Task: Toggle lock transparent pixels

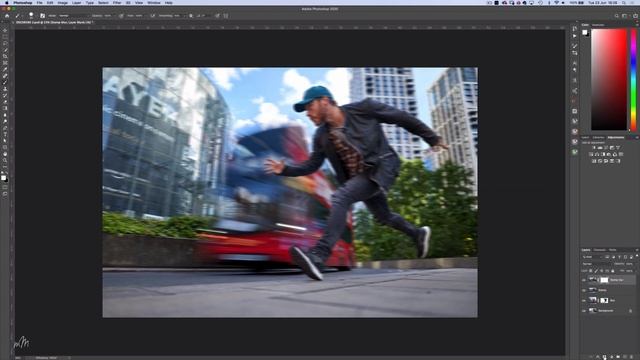Action: pos(590,271)
